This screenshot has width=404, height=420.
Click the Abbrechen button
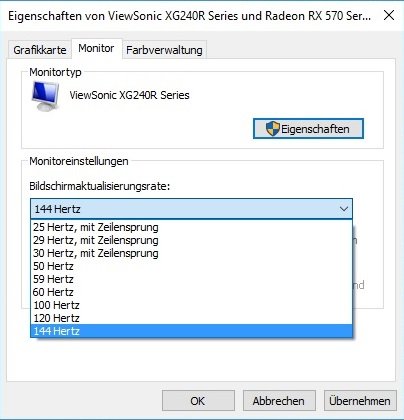(279, 400)
